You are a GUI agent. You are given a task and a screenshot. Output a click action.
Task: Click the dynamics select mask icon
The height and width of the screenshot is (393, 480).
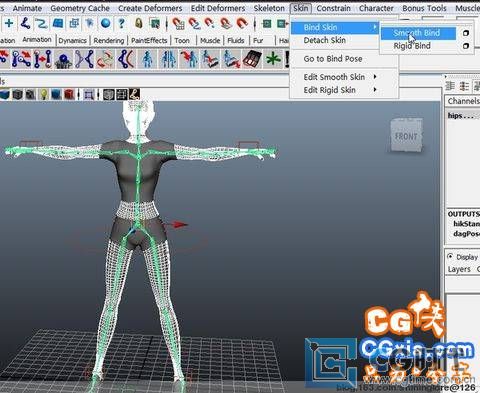tap(89, 23)
